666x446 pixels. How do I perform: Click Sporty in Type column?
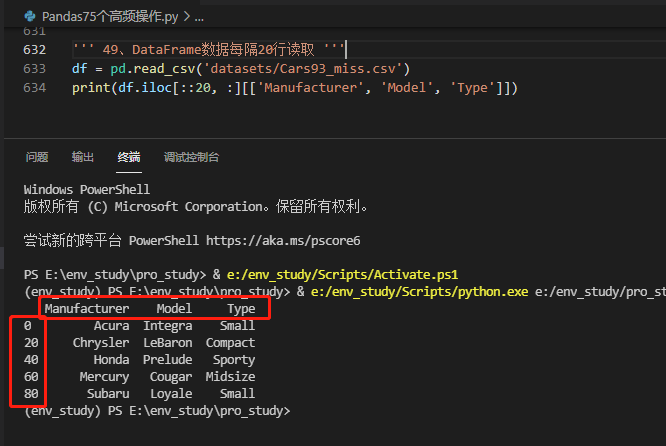(234, 360)
